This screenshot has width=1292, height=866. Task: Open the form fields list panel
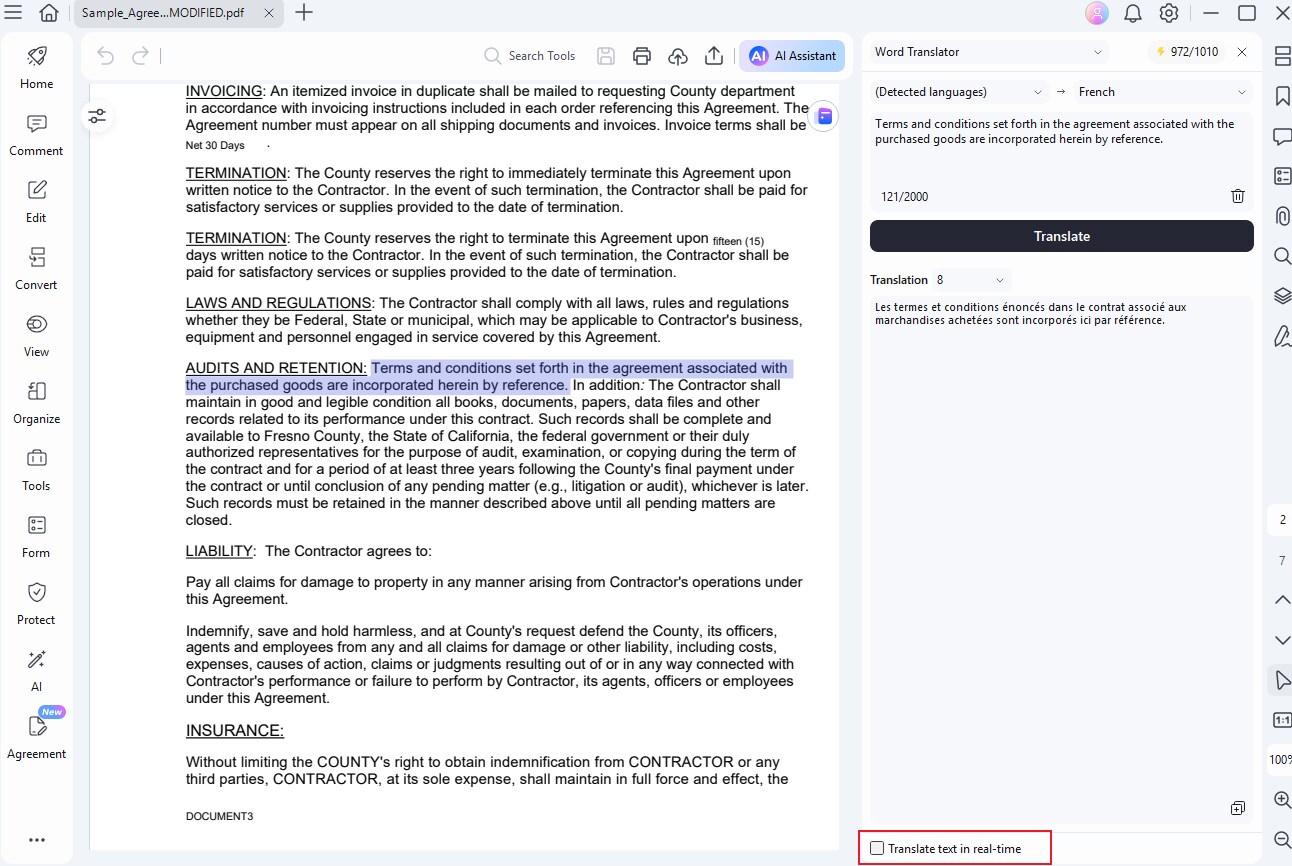click(x=1282, y=176)
